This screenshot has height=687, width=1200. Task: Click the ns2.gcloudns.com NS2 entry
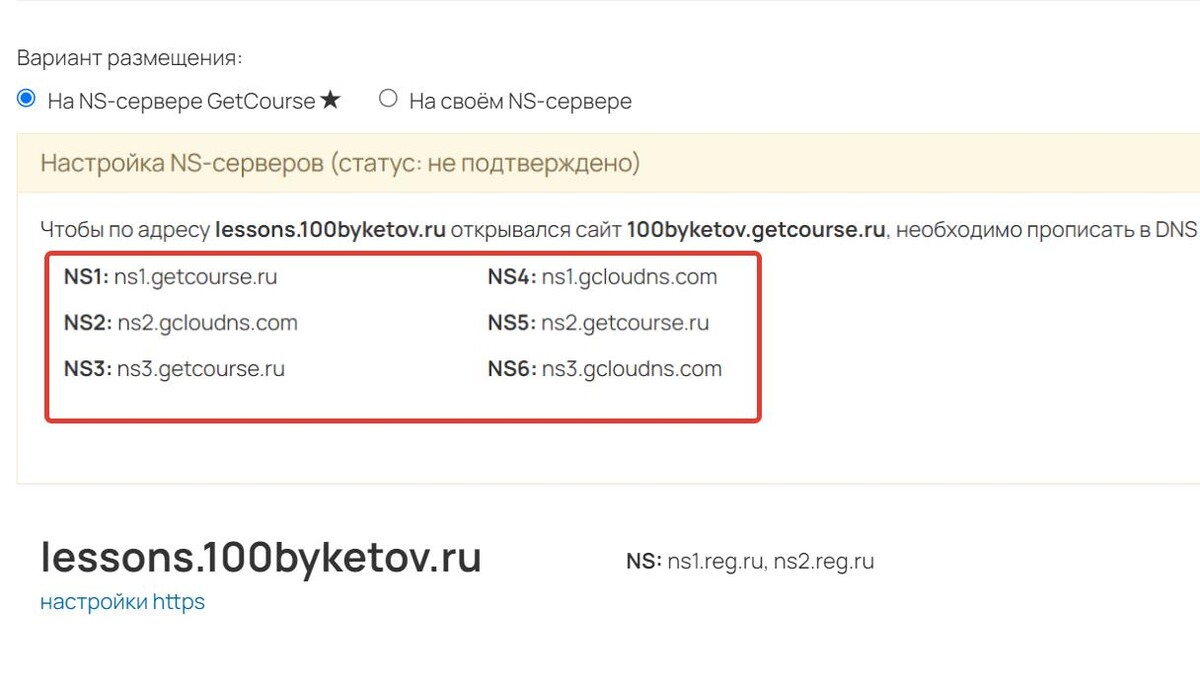click(181, 323)
